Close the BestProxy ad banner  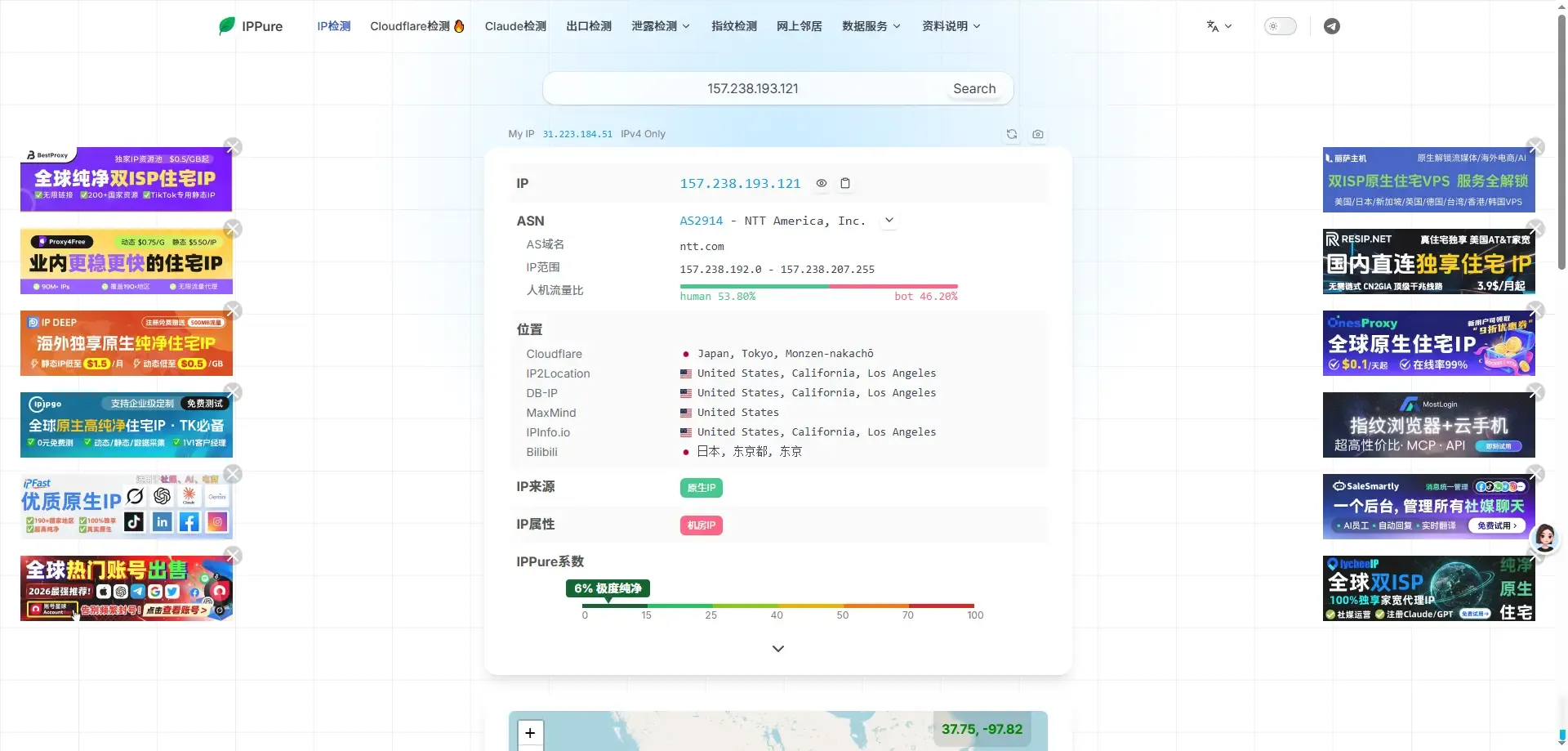coord(233,147)
